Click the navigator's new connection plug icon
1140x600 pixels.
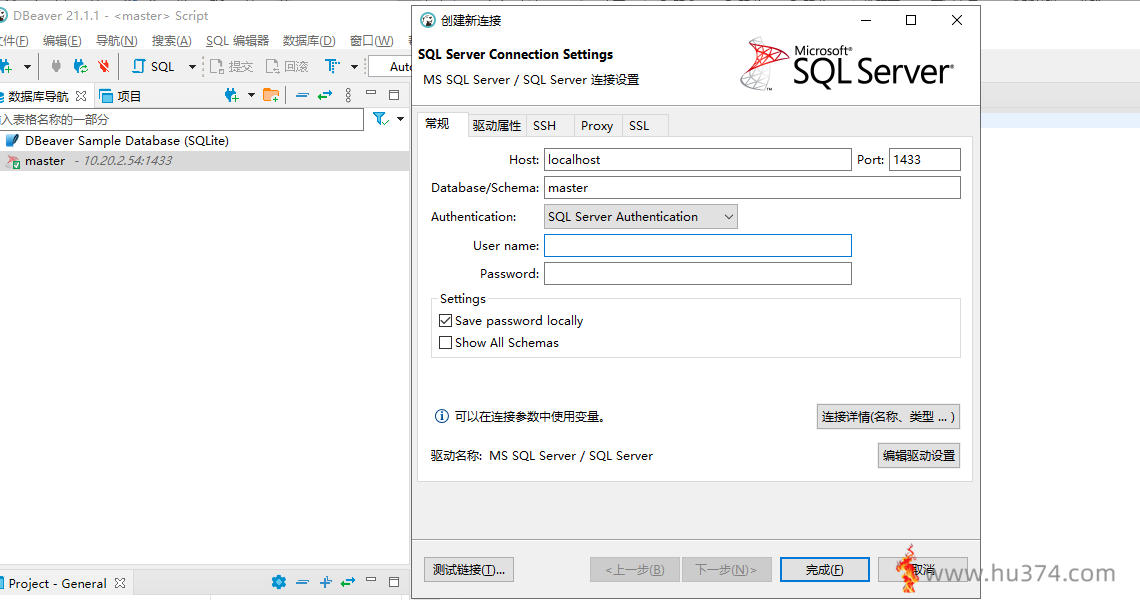point(231,95)
